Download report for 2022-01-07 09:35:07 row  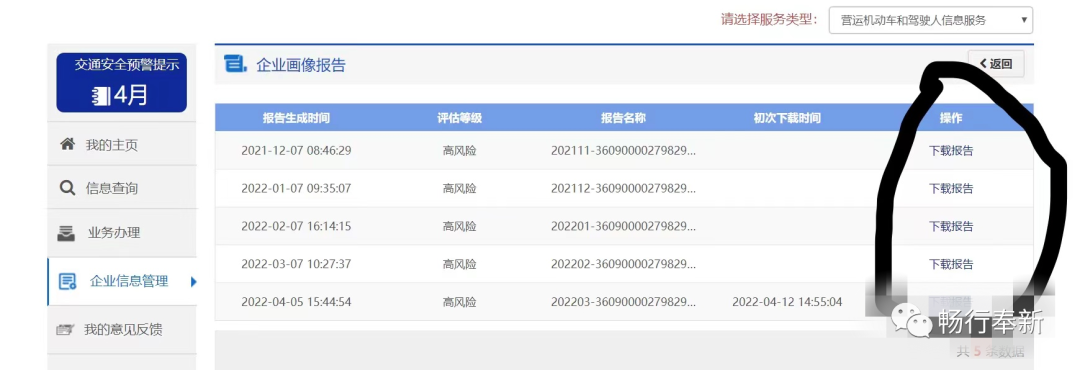pyautogui.click(x=951, y=188)
